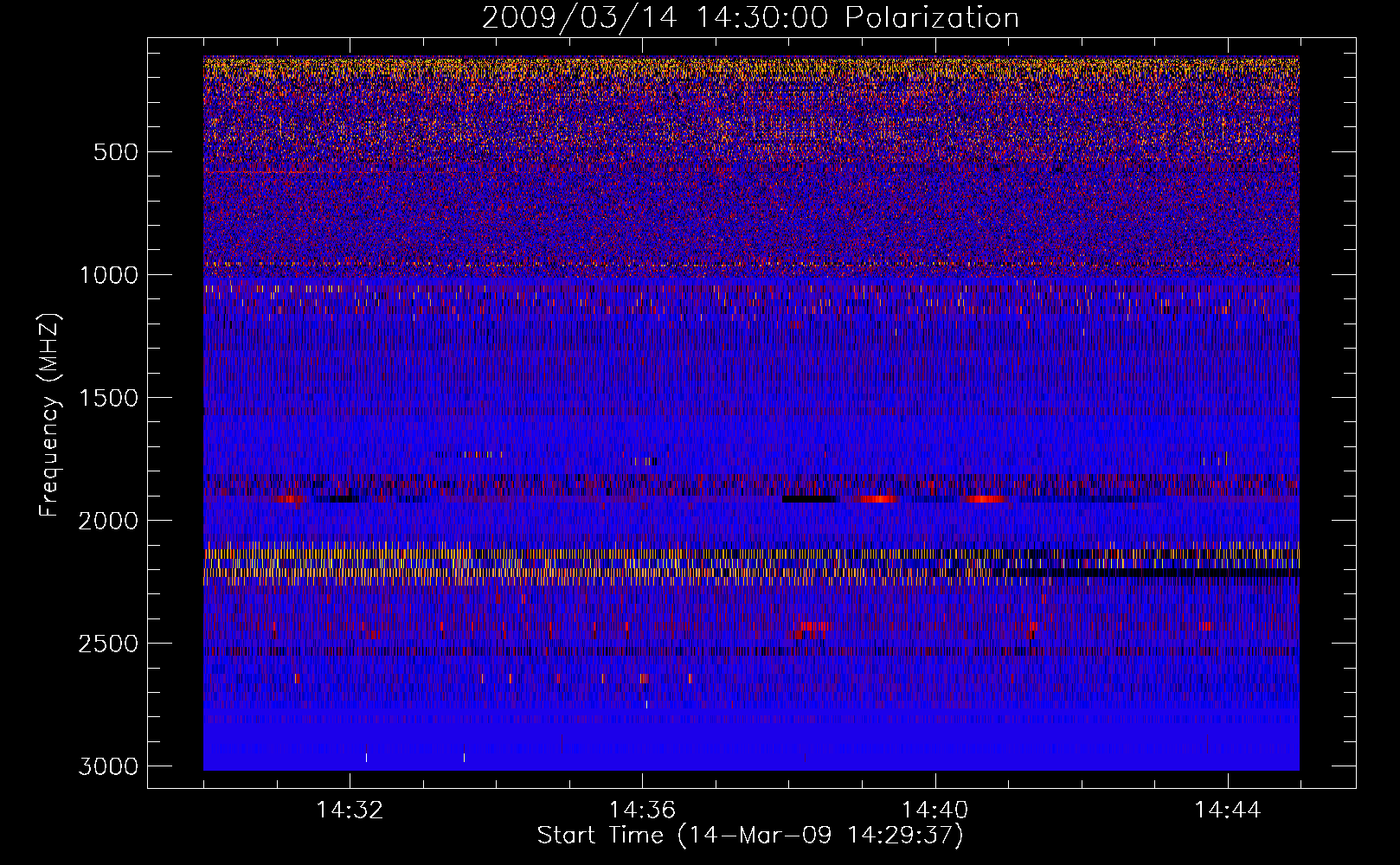Click the 2000 frequency tick label

tap(108, 521)
